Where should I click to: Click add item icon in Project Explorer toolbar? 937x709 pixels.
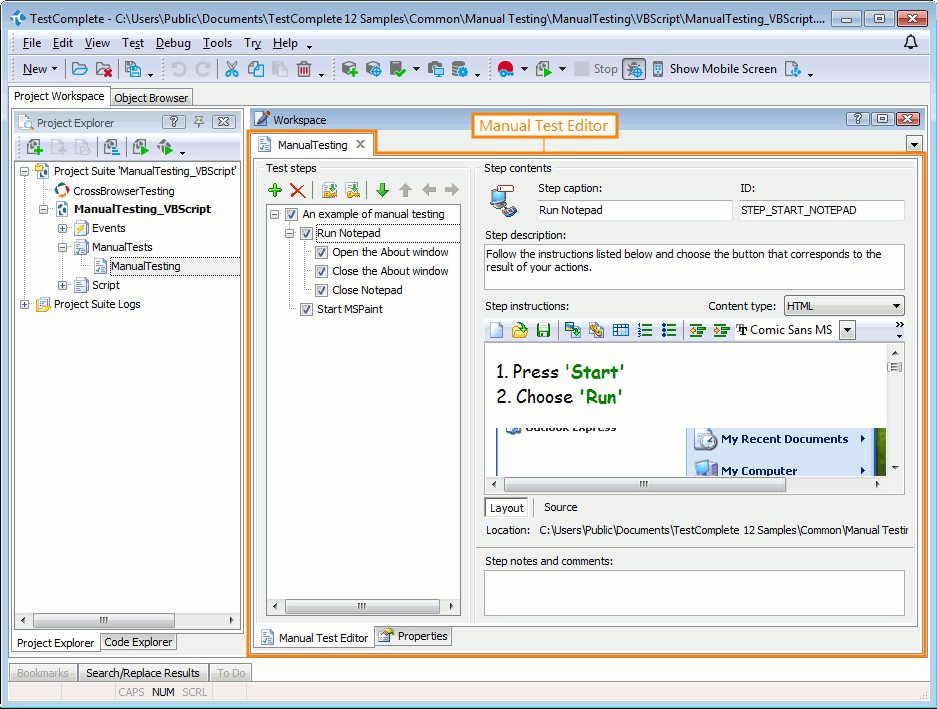pyautogui.click(x=35, y=147)
